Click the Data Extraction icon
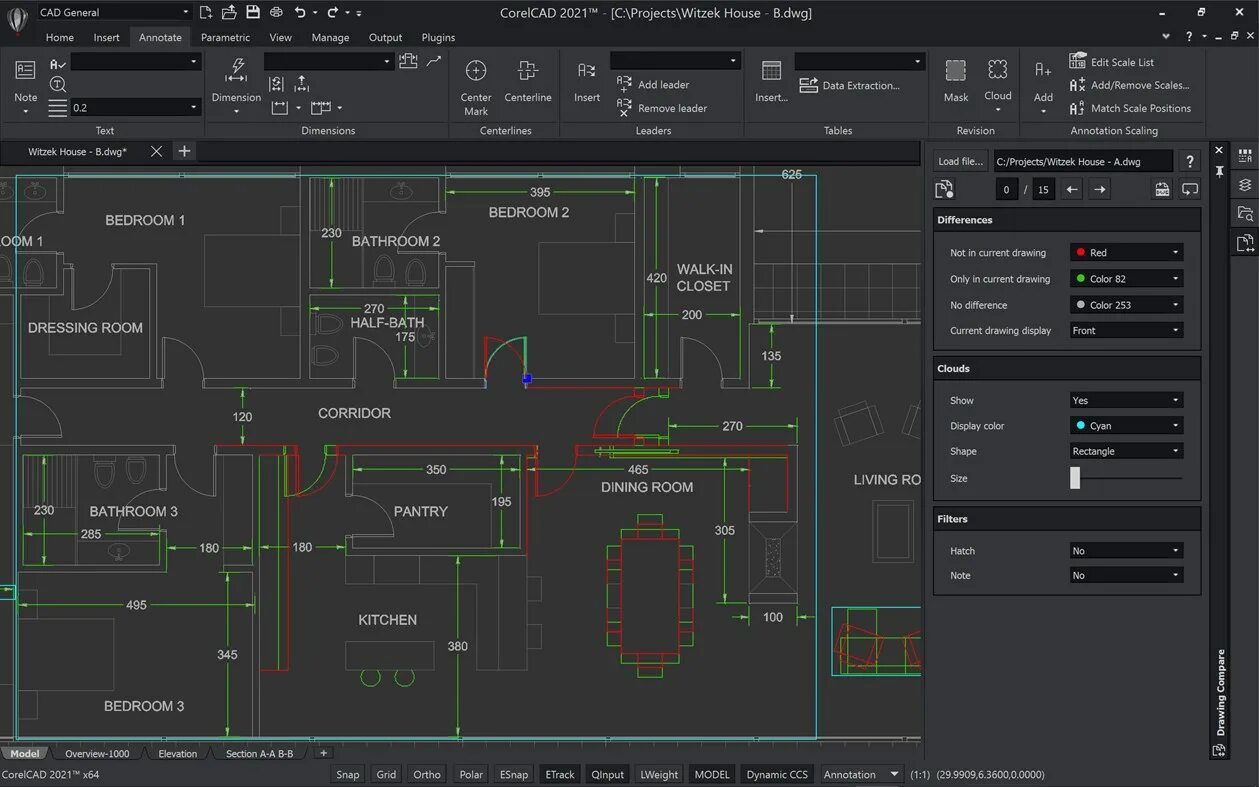This screenshot has width=1259, height=787. pos(808,85)
